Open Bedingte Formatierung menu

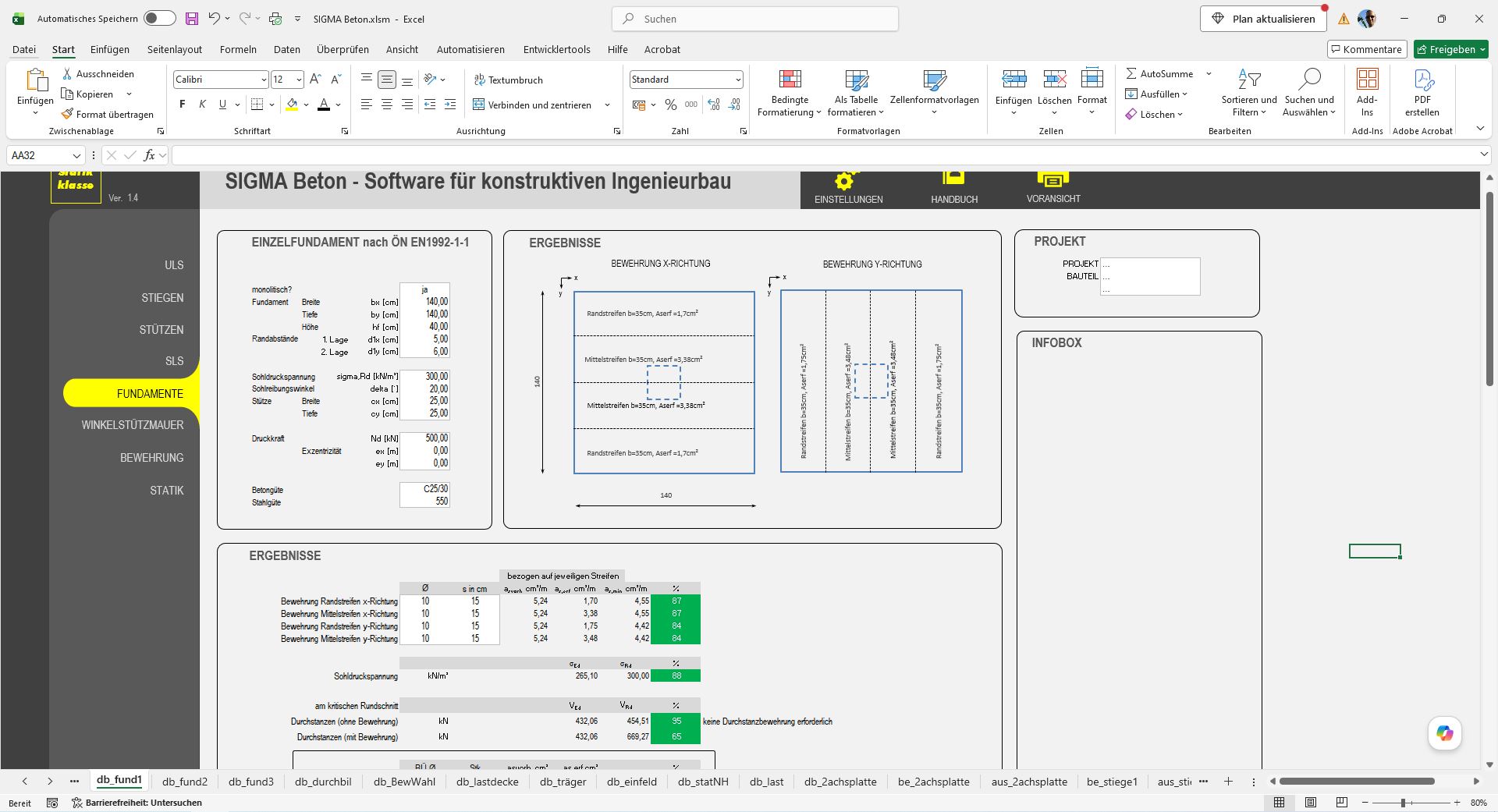[x=790, y=94]
